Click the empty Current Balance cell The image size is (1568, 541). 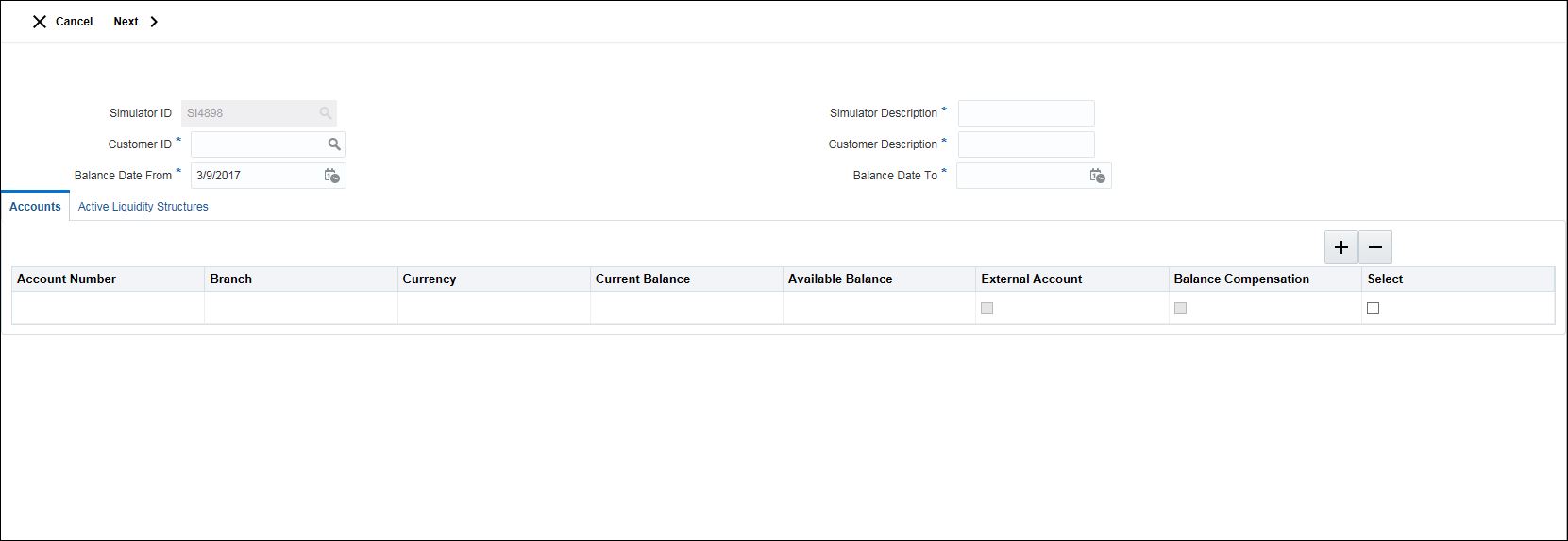(x=686, y=308)
